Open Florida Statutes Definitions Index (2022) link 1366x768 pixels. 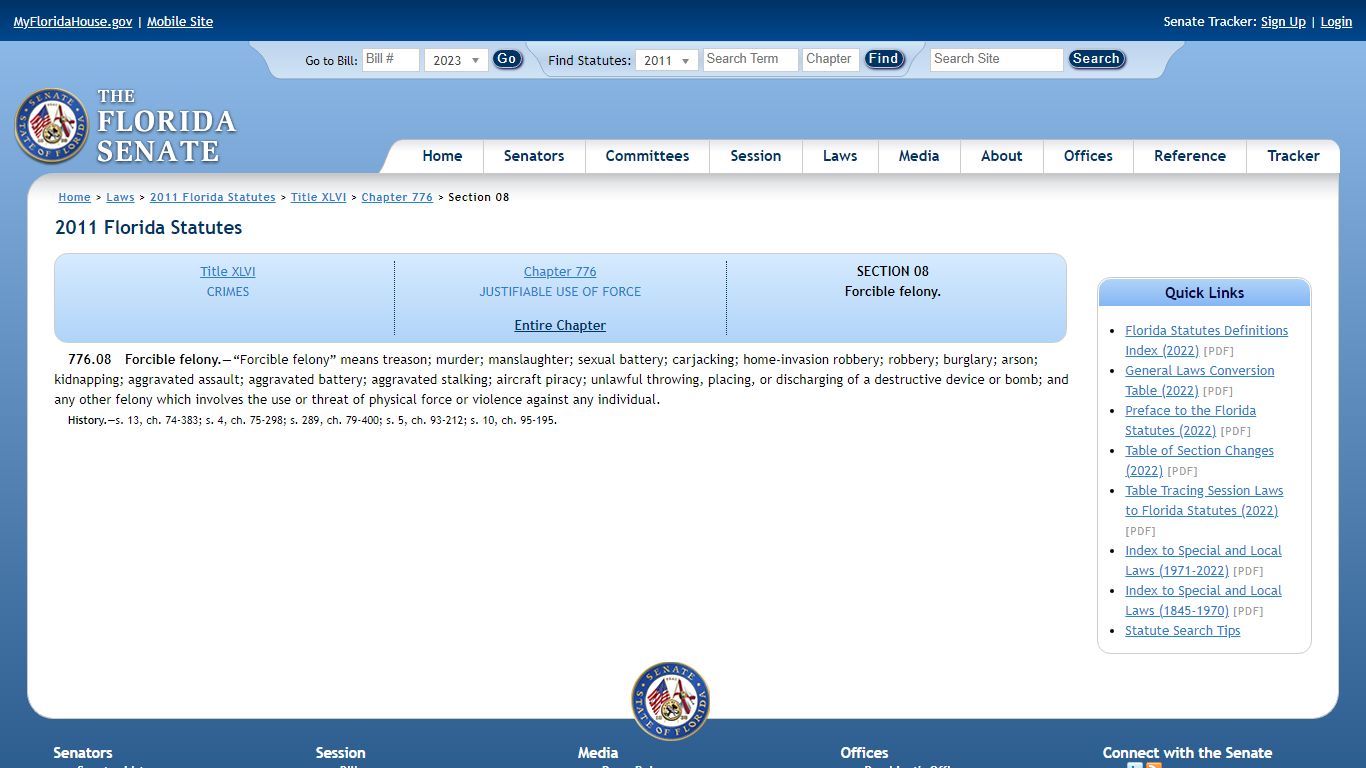pyautogui.click(x=1206, y=340)
